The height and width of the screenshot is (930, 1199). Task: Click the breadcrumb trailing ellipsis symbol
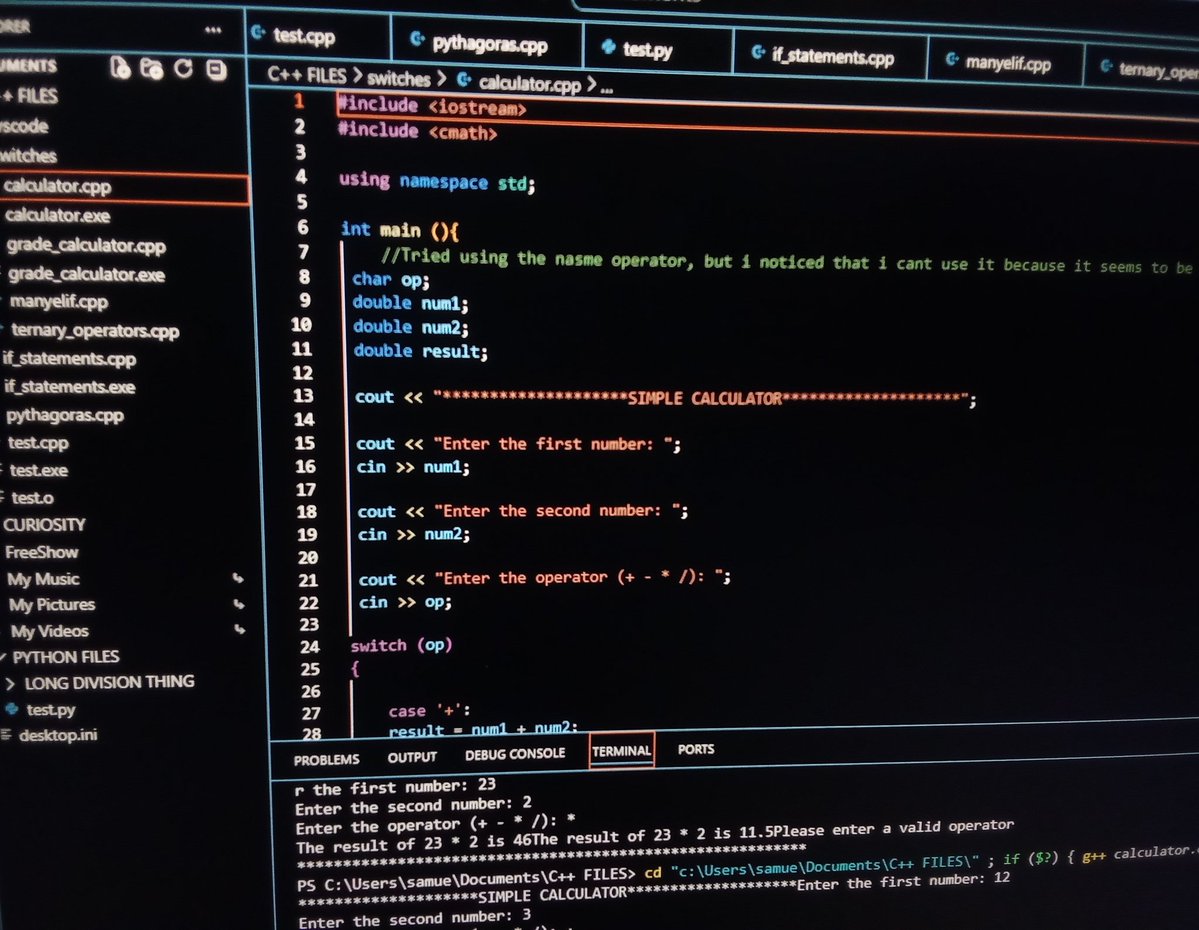point(606,89)
